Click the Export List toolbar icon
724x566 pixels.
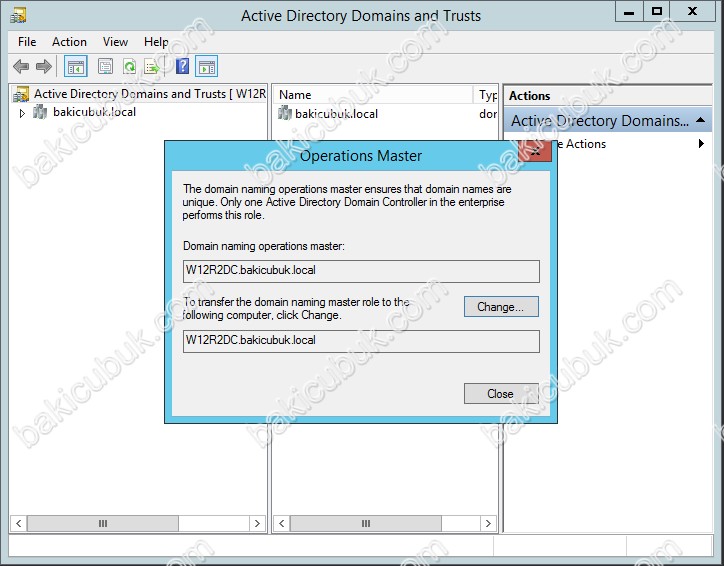(152, 67)
